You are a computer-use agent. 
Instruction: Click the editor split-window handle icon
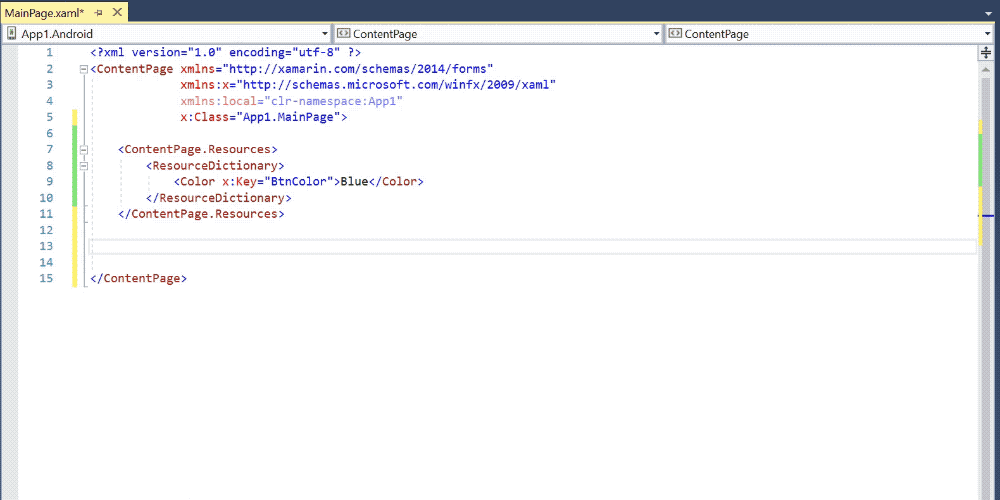pos(986,52)
